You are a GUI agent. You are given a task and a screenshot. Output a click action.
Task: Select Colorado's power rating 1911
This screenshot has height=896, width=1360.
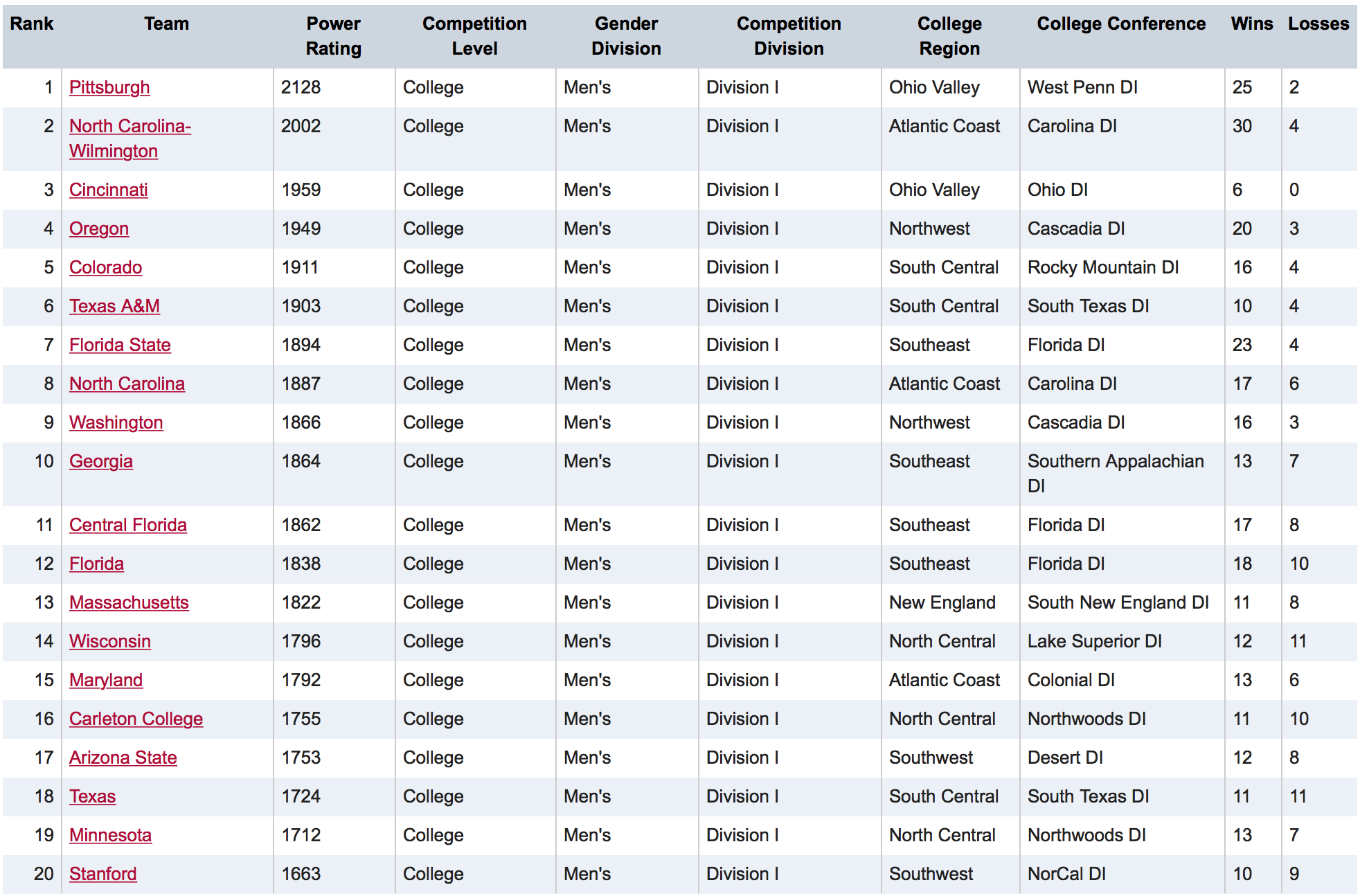[x=300, y=267]
